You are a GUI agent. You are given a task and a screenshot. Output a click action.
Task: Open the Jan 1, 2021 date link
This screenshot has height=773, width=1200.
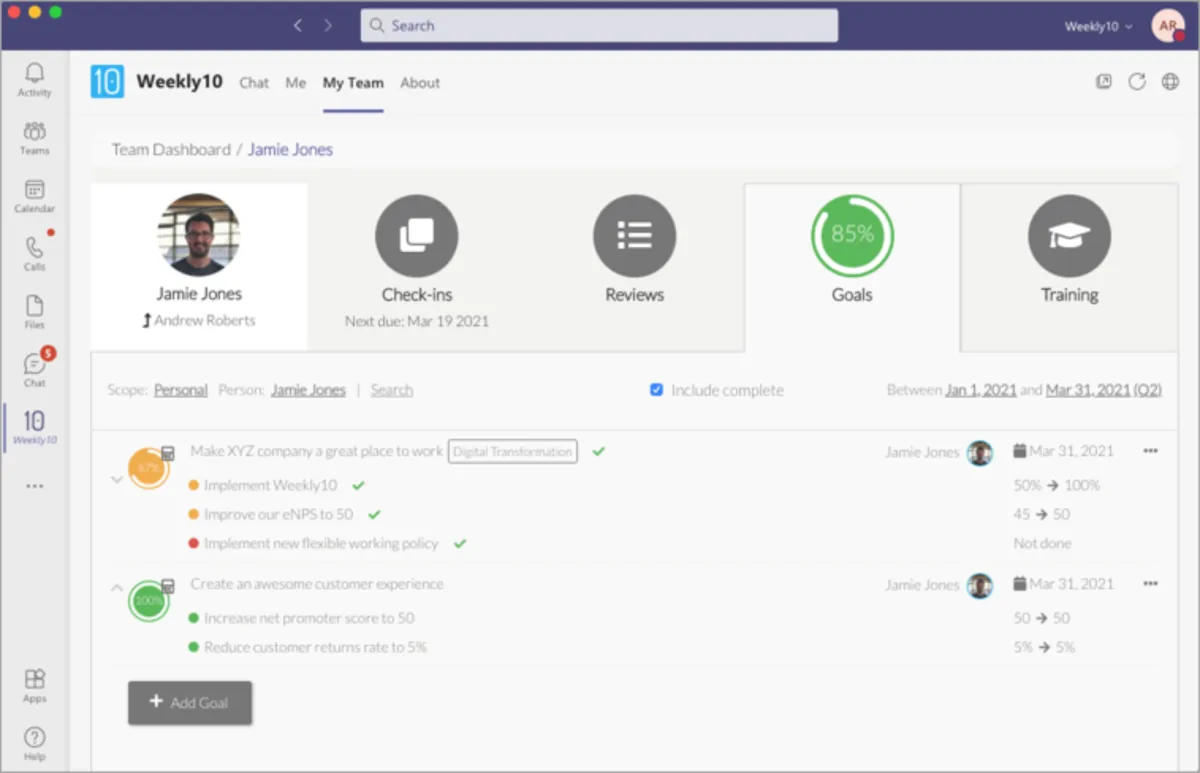pos(981,390)
